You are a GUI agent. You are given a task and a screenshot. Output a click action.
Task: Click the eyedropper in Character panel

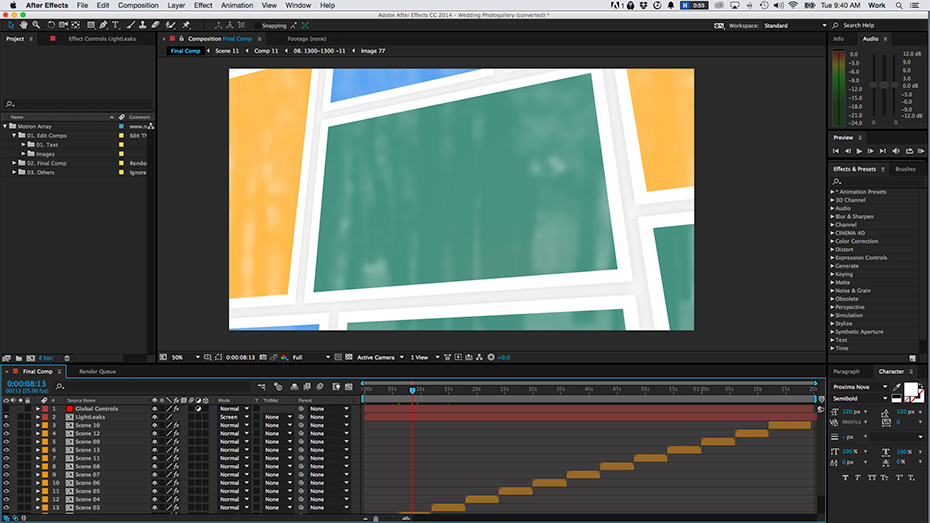(x=897, y=387)
